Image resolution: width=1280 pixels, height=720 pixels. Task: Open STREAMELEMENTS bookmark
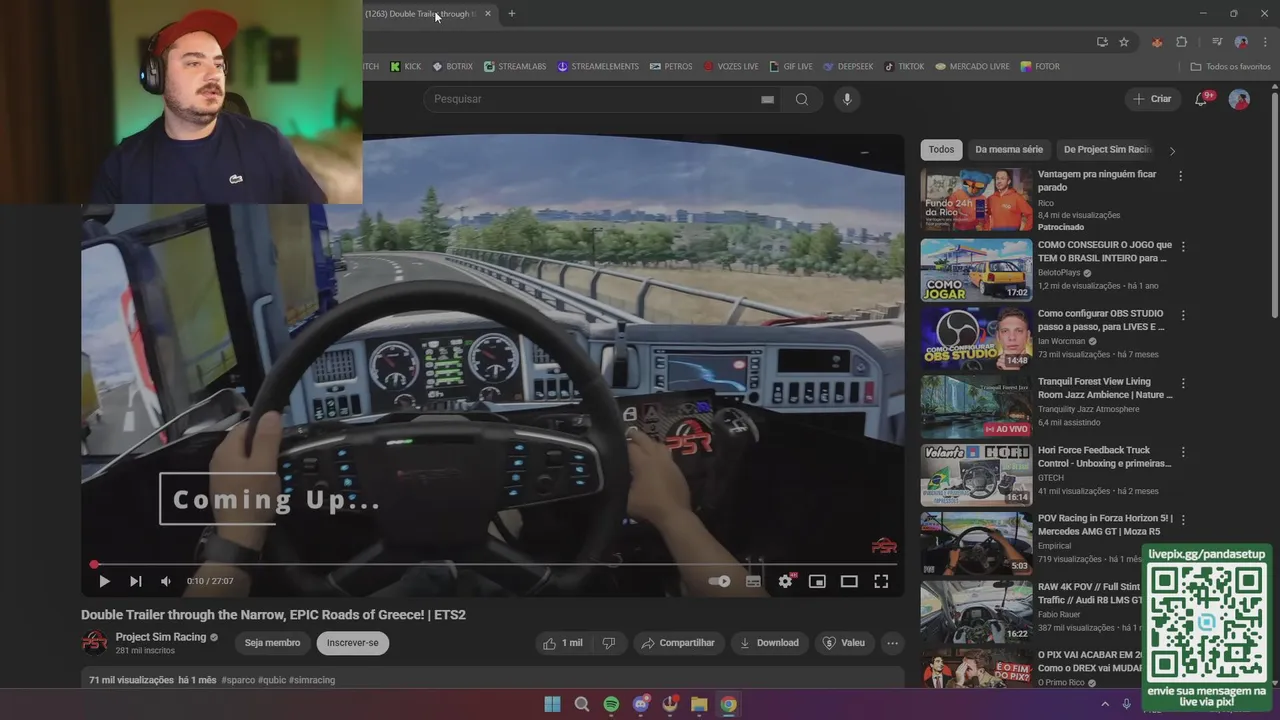click(598, 67)
